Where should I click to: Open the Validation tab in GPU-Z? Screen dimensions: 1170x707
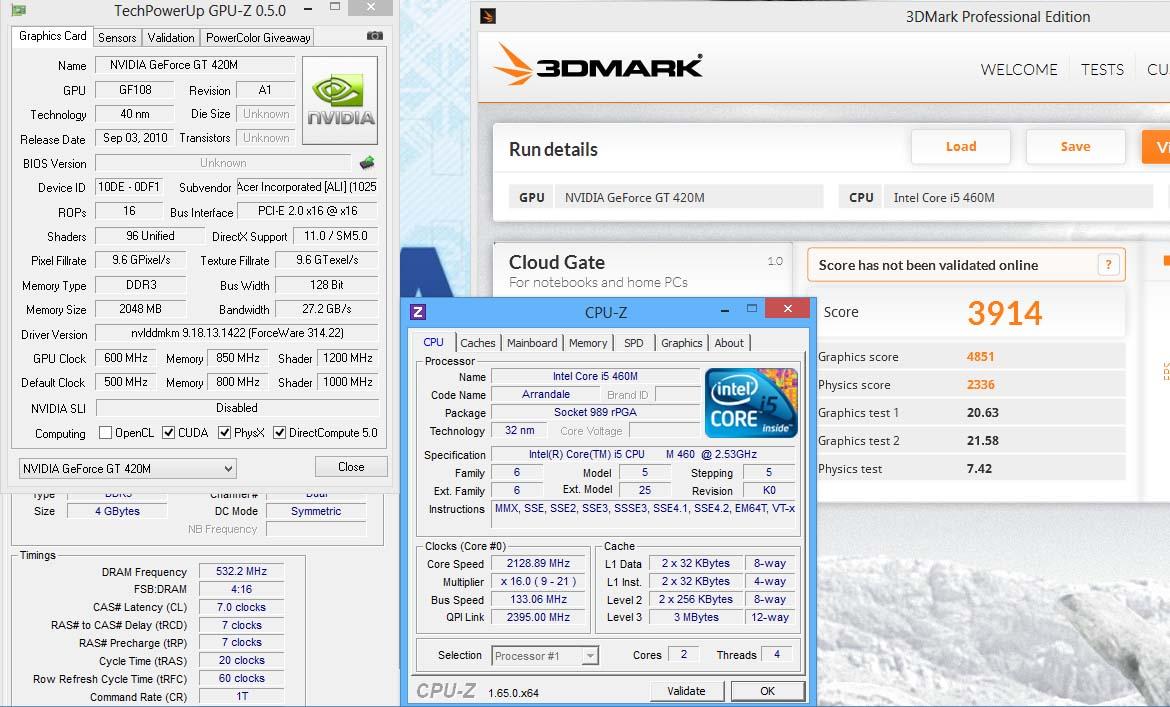point(171,37)
